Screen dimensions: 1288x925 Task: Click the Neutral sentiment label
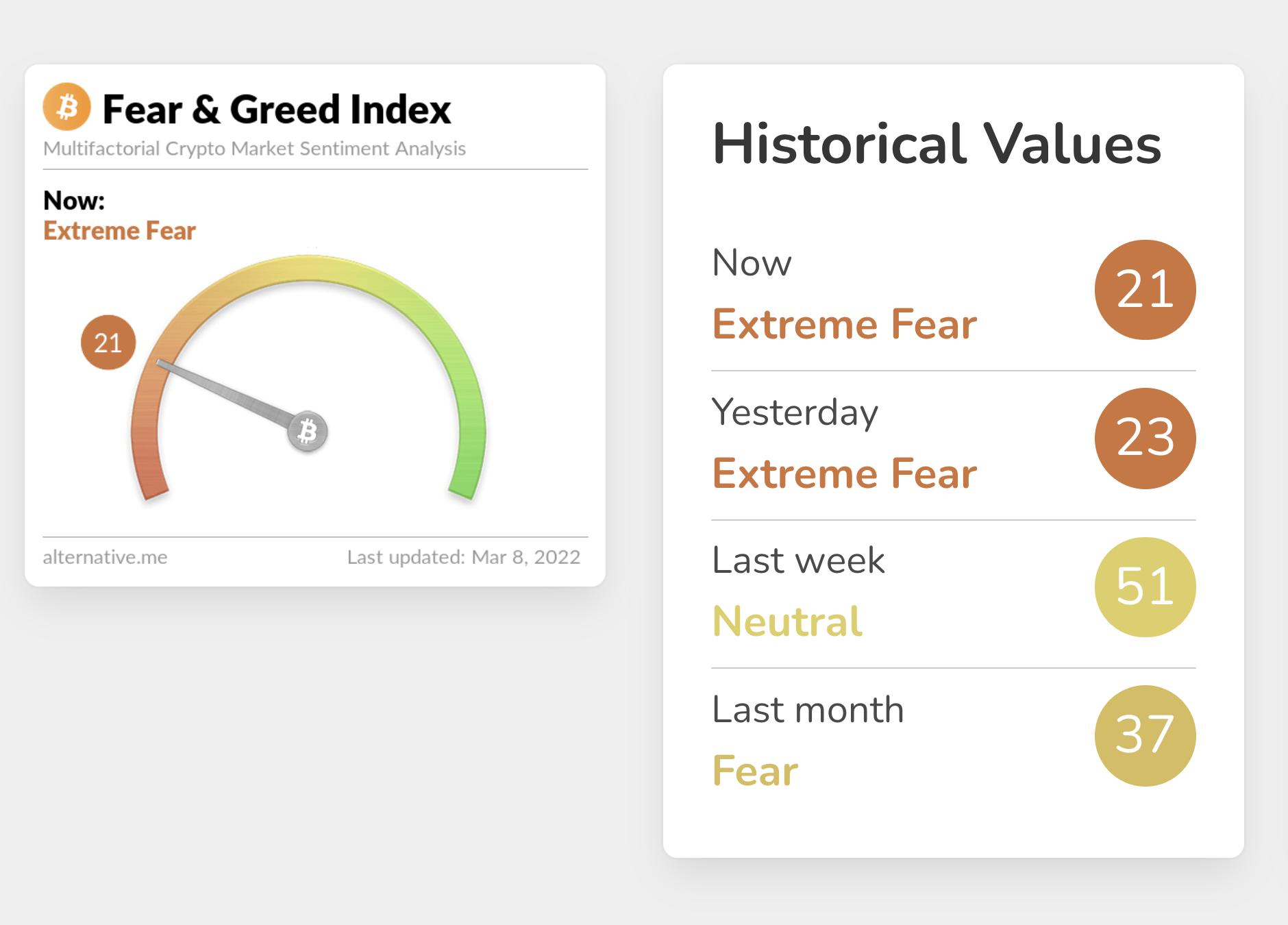pyautogui.click(x=787, y=621)
